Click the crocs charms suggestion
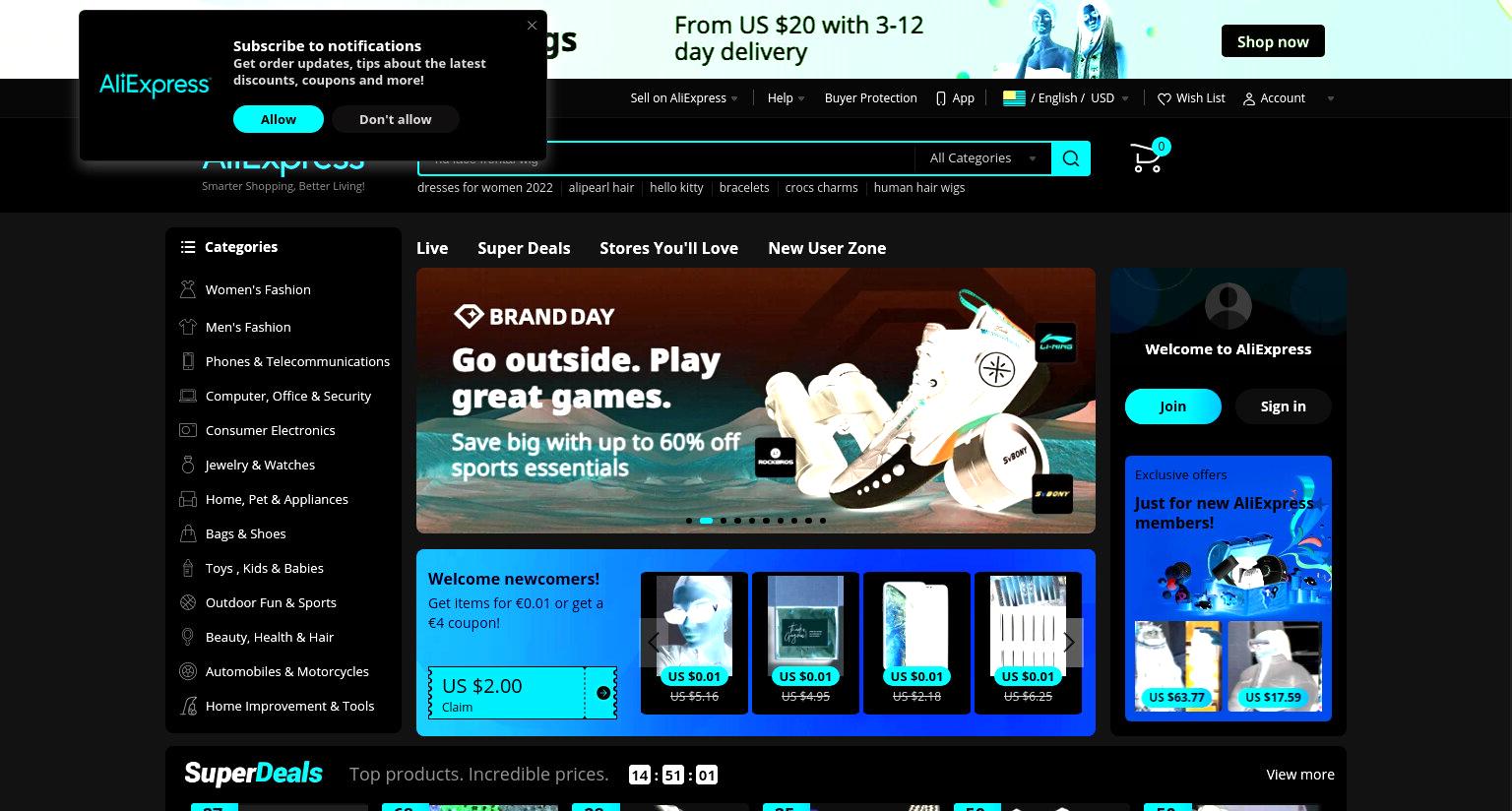Screen dimensions: 1512x811 point(821,187)
